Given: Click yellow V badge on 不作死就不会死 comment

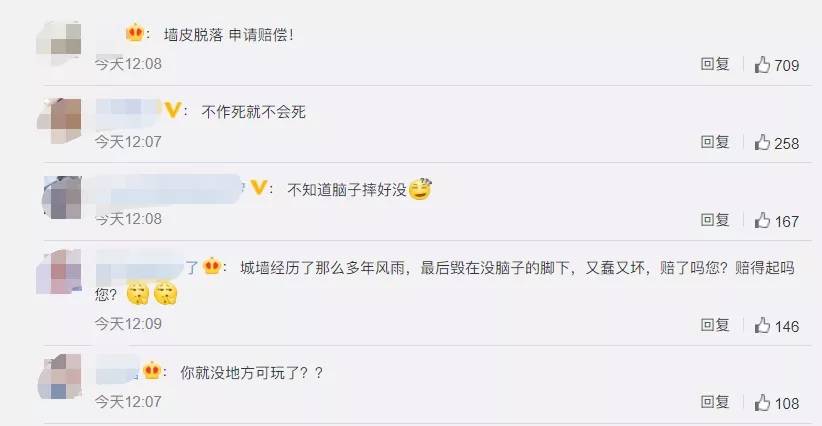Looking at the screenshot, I should click(173, 110).
